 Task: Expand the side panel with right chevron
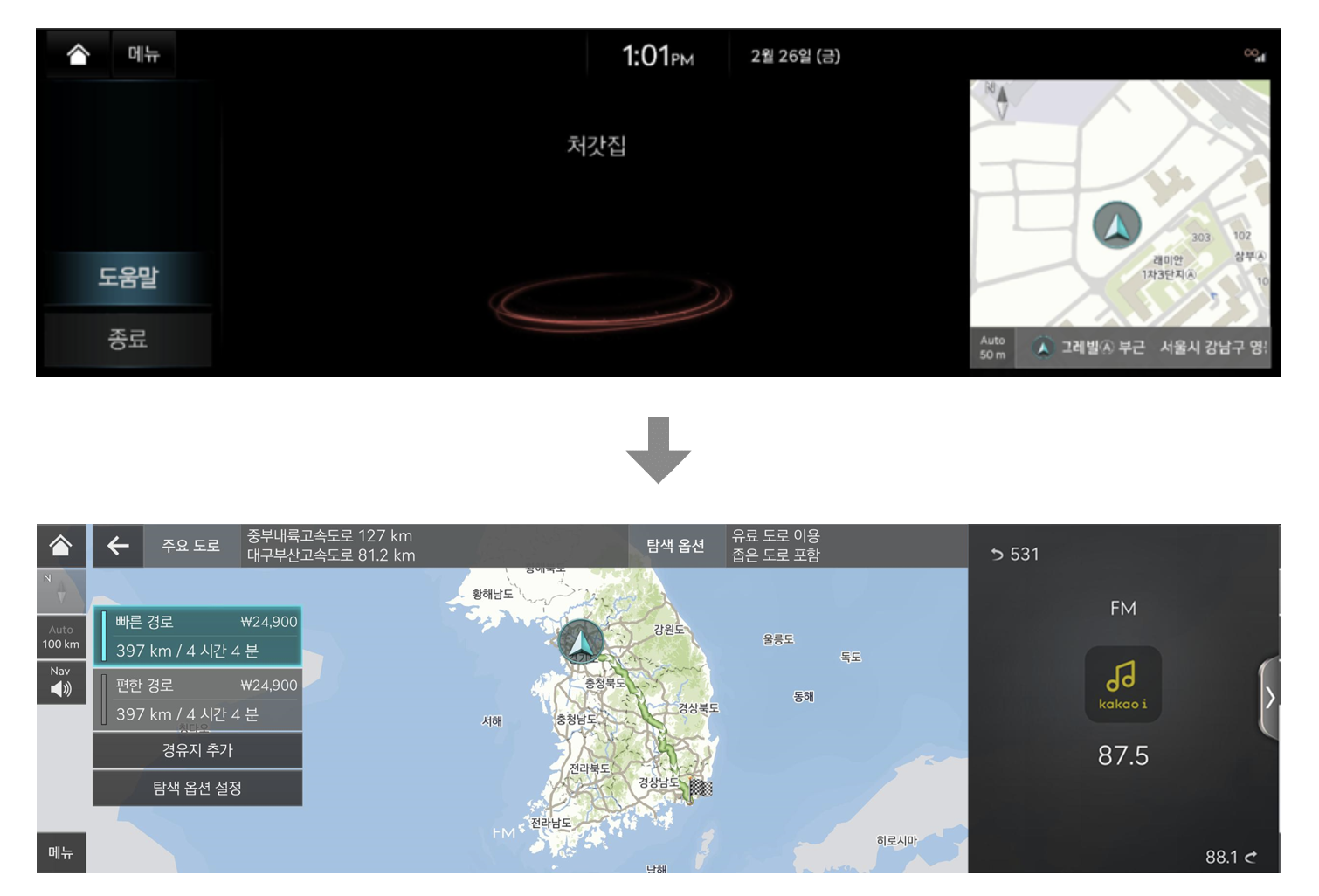(x=1269, y=697)
